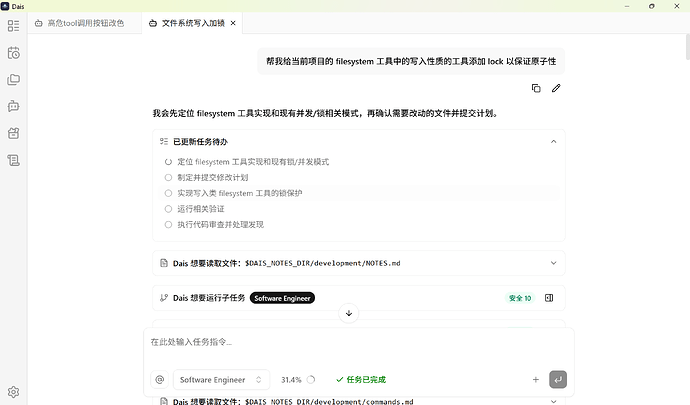Open the Software Engineer agent dropdown

[x=221, y=379]
